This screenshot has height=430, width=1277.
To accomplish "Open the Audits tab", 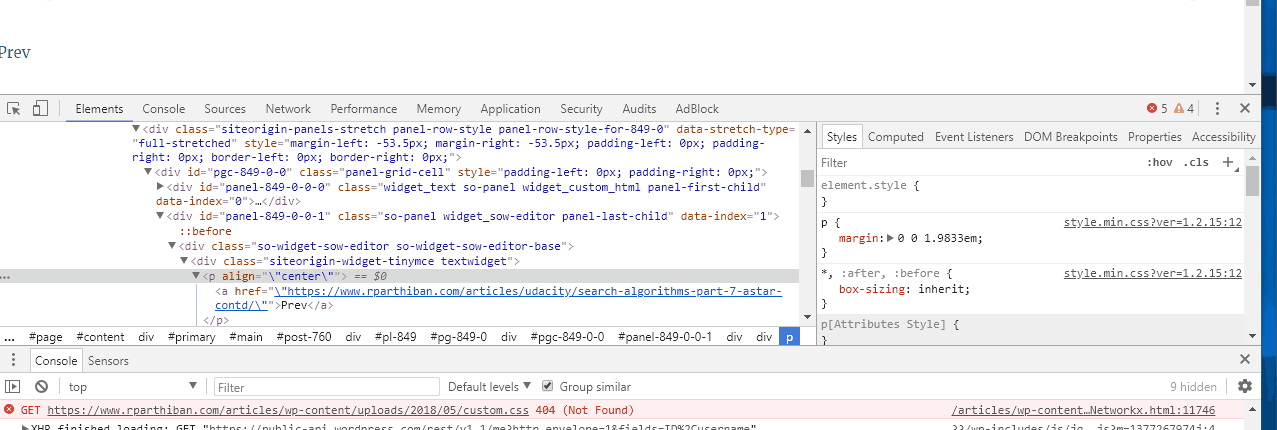I will coord(639,109).
